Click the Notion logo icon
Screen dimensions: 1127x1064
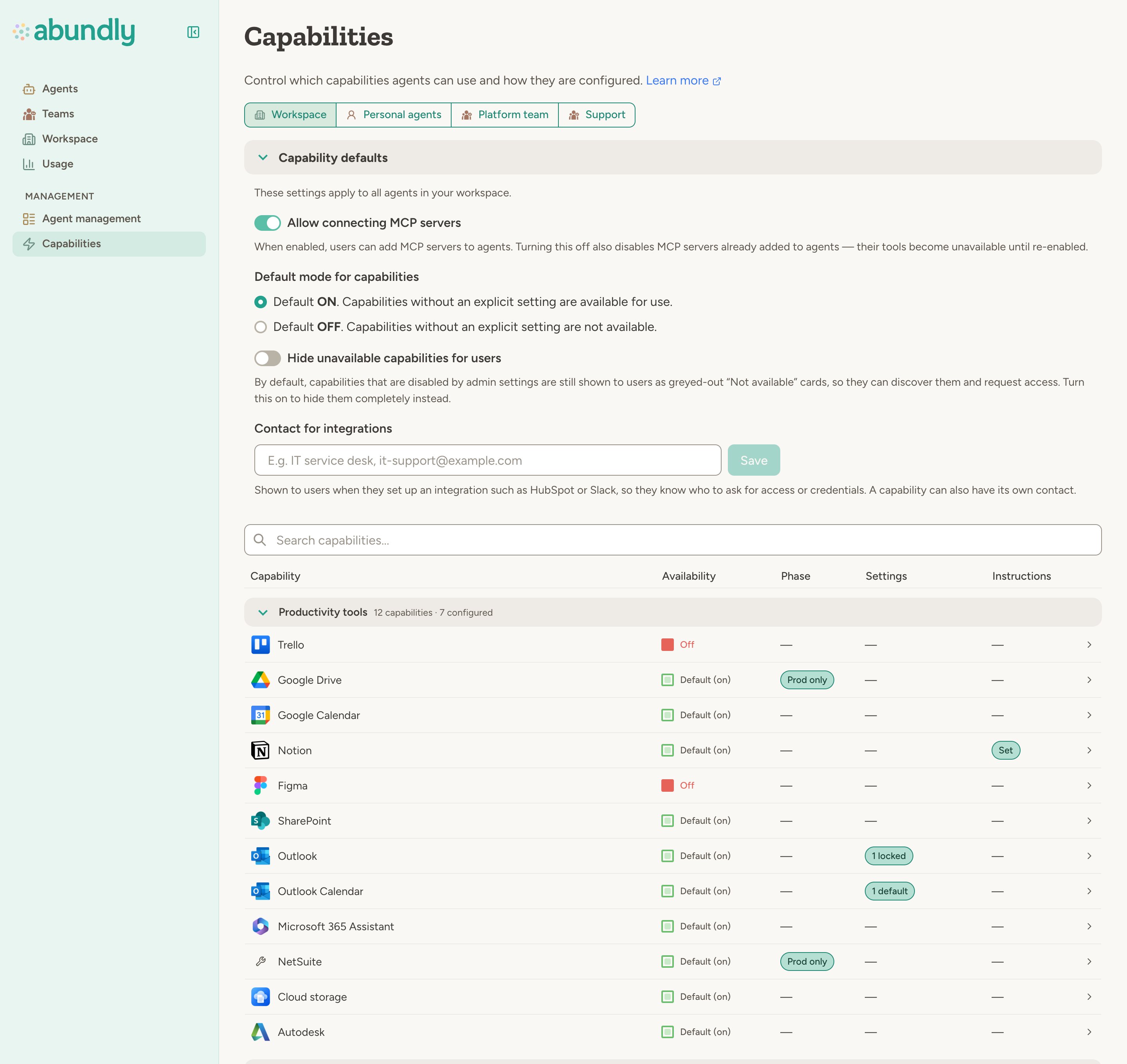coord(261,750)
